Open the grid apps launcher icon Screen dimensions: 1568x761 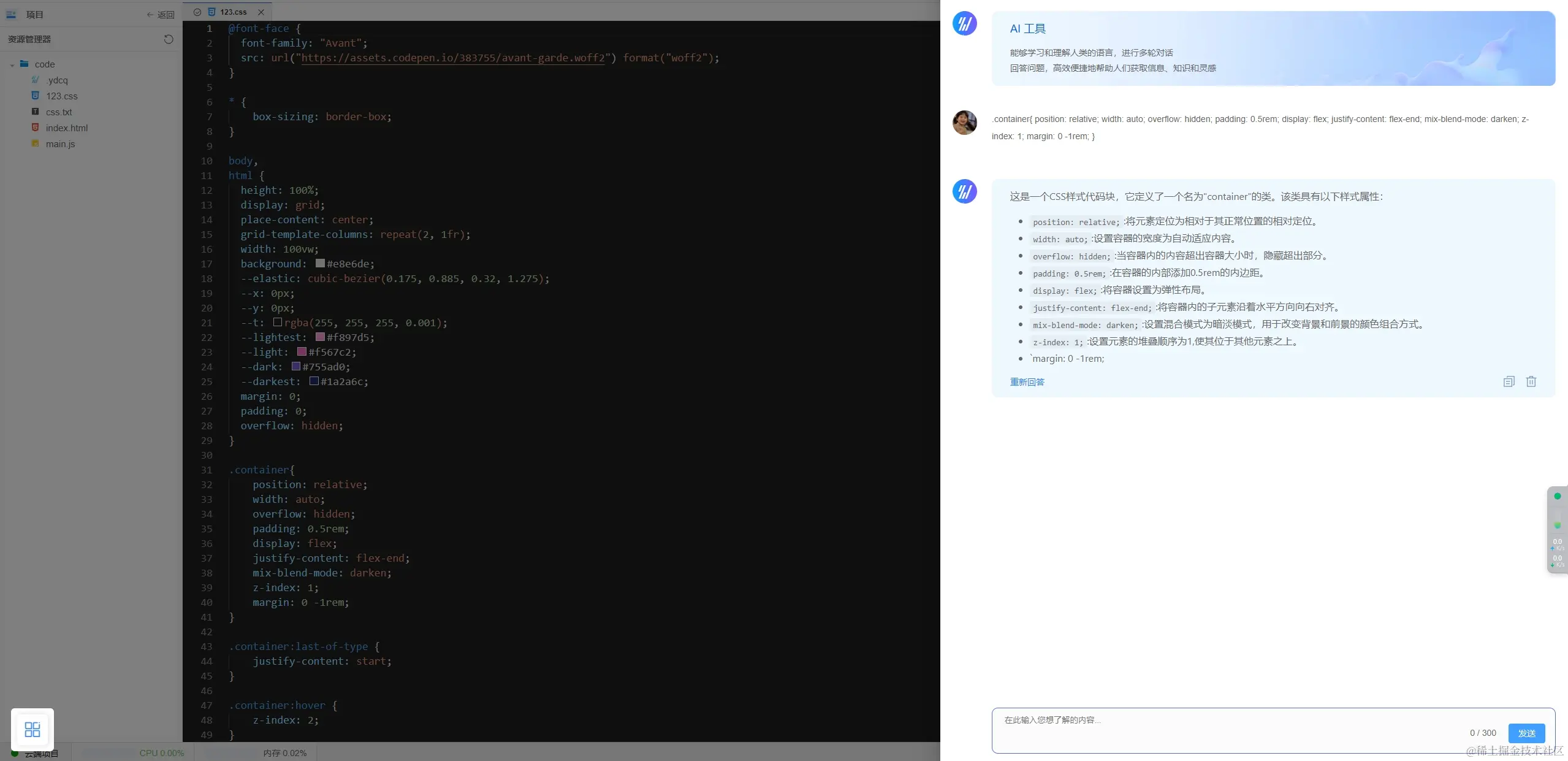point(32,729)
